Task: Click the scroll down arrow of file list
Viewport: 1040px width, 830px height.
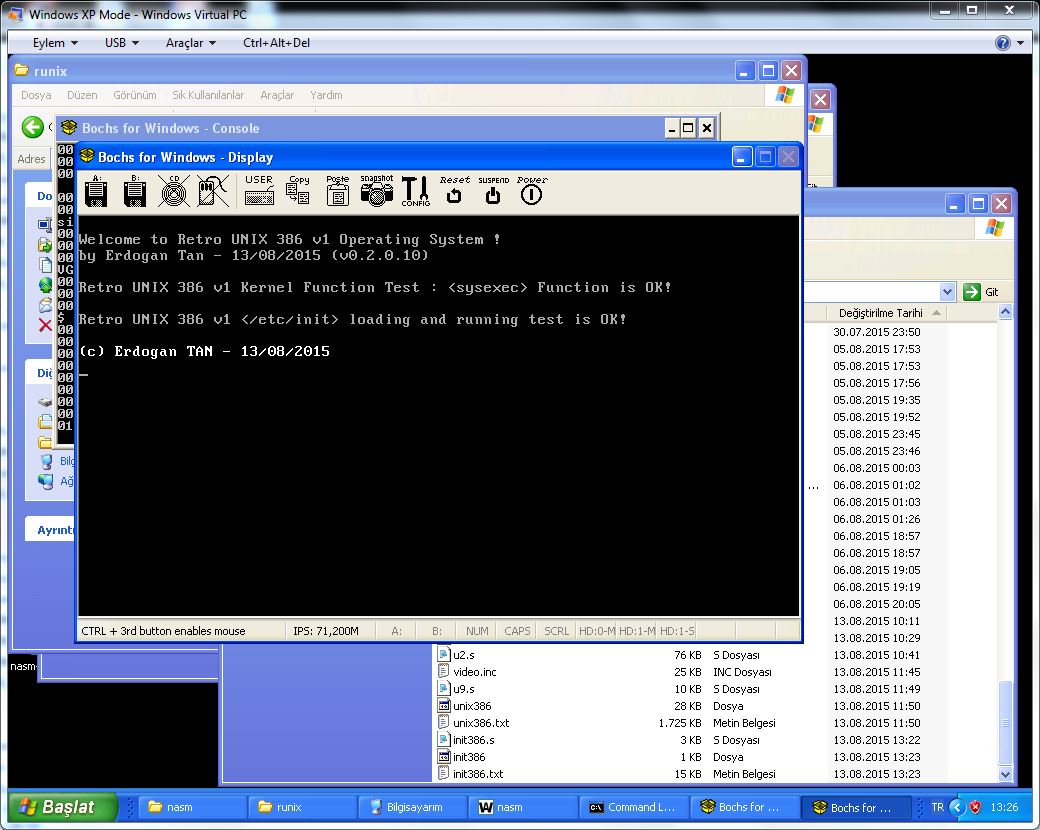Action: tap(1006, 774)
